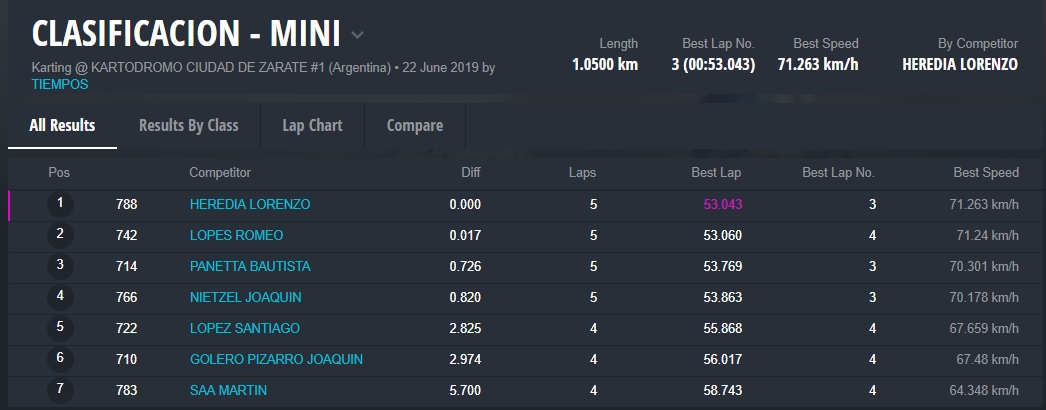Open the Results By Class tab
The height and width of the screenshot is (410, 1046).
click(188, 125)
